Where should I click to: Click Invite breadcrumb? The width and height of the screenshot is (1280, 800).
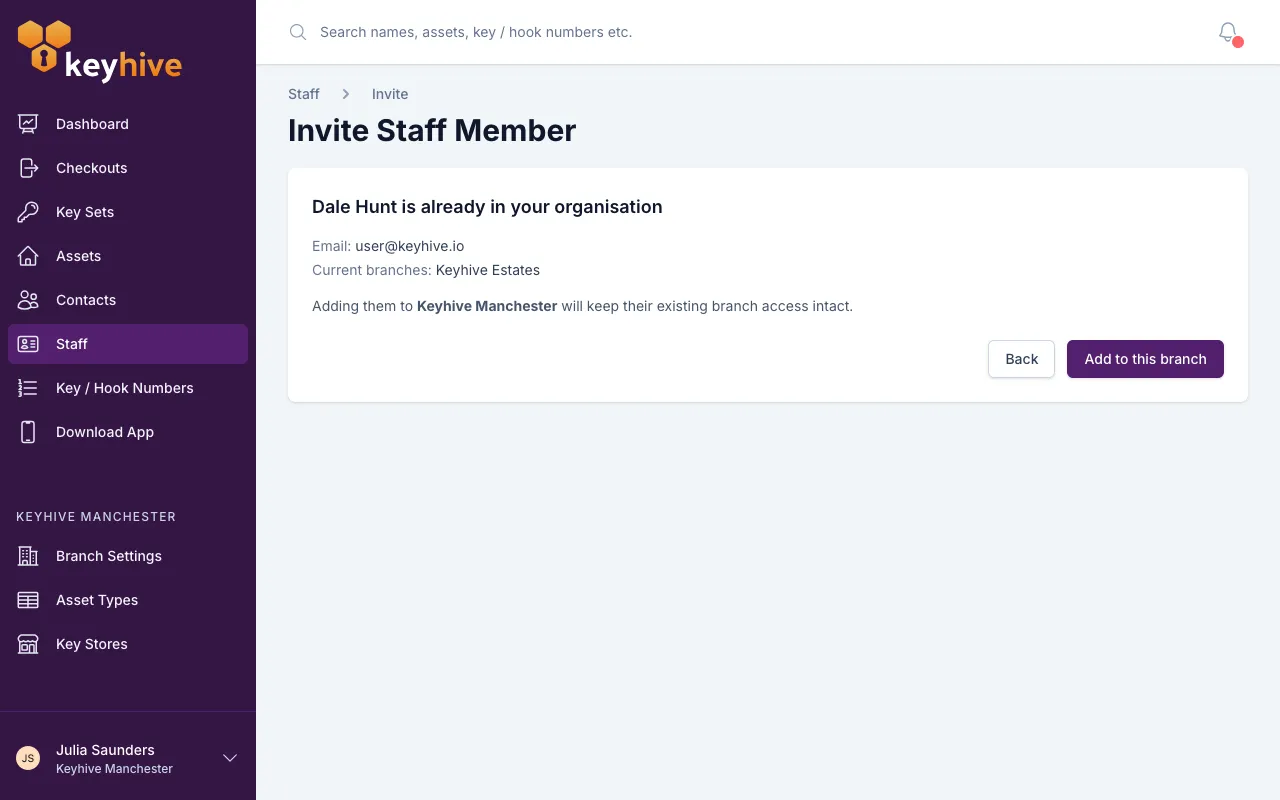tap(390, 94)
